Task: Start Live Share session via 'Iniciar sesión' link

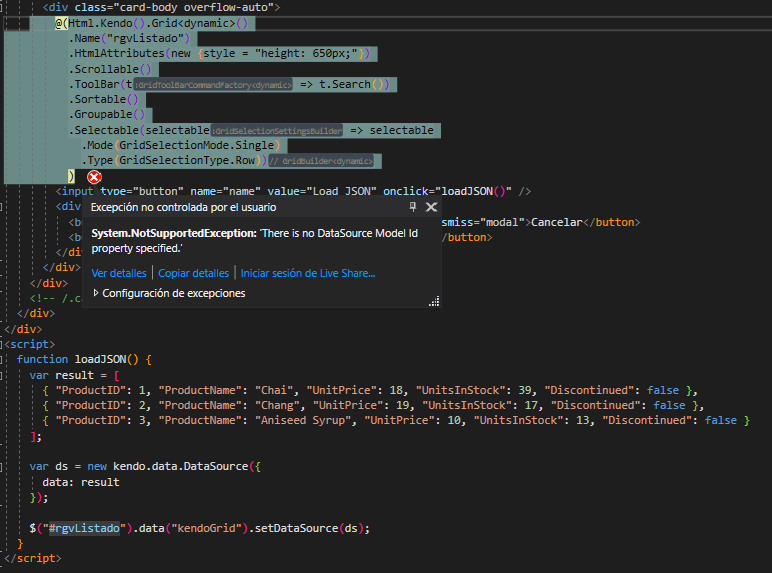Action: [x=308, y=273]
